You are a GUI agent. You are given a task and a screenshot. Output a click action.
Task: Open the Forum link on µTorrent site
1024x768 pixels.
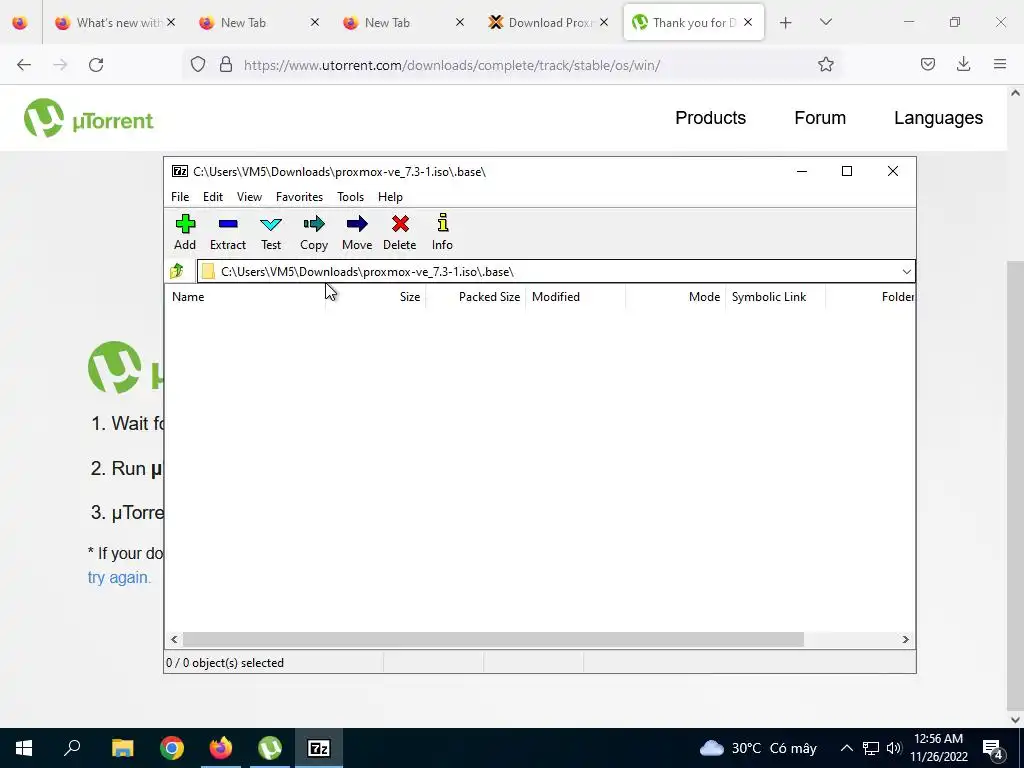pos(820,118)
